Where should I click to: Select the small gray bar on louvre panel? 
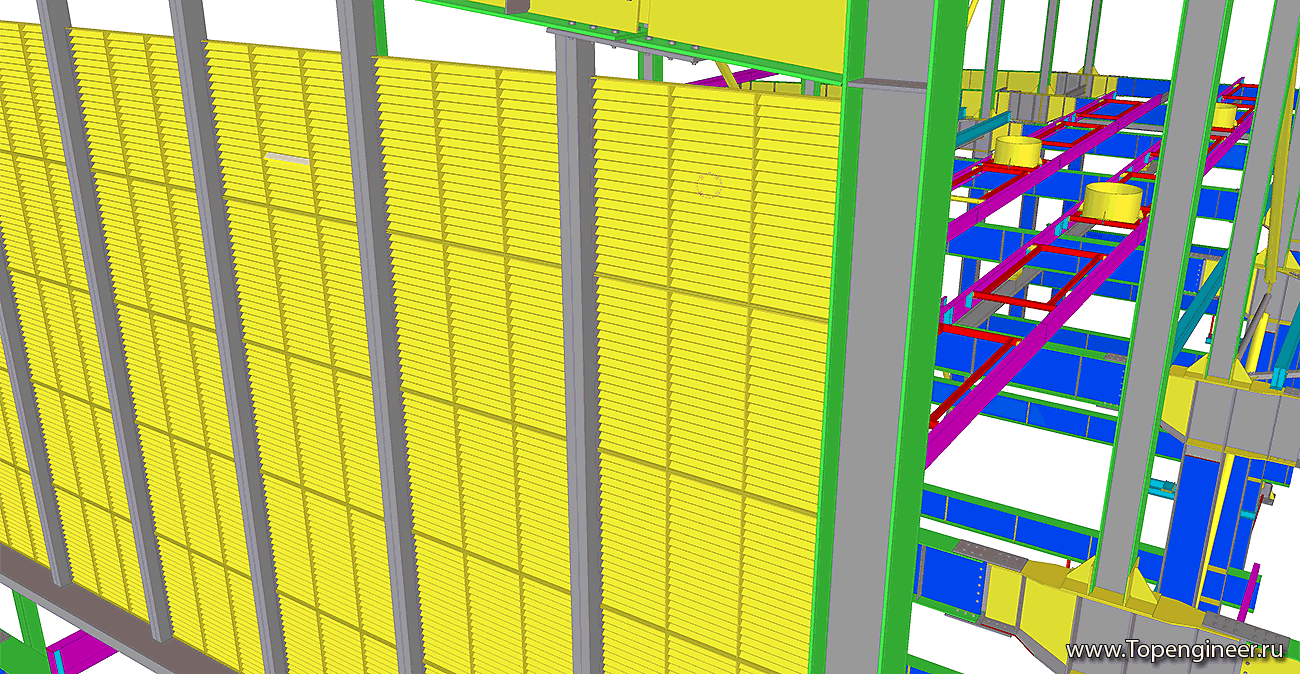[x=288, y=157]
